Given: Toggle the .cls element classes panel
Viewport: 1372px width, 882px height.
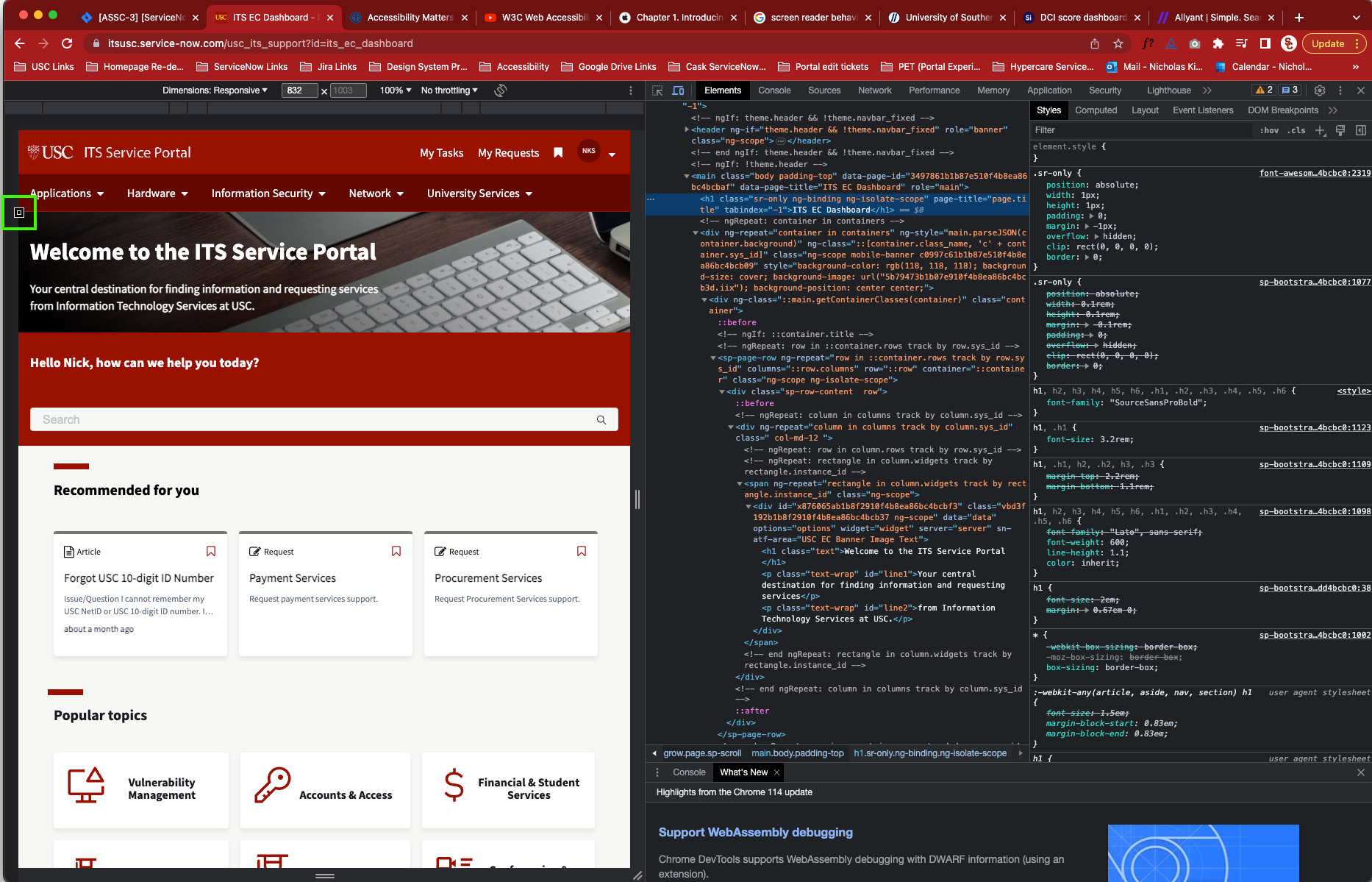Looking at the screenshot, I should coord(1297,130).
